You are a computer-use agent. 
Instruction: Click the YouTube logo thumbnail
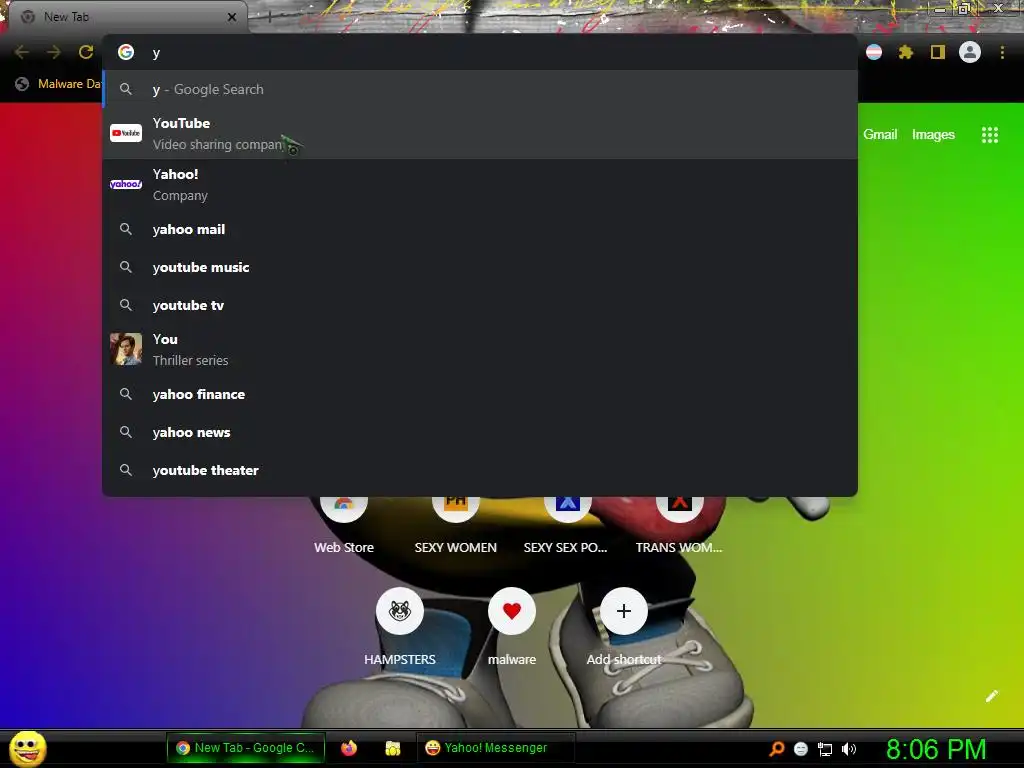click(x=126, y=133)
